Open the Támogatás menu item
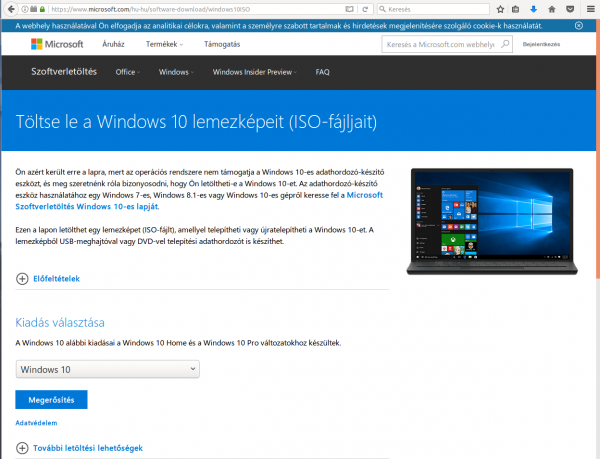The width and height of the screenshot is (600, 459). tap(222, 44)
